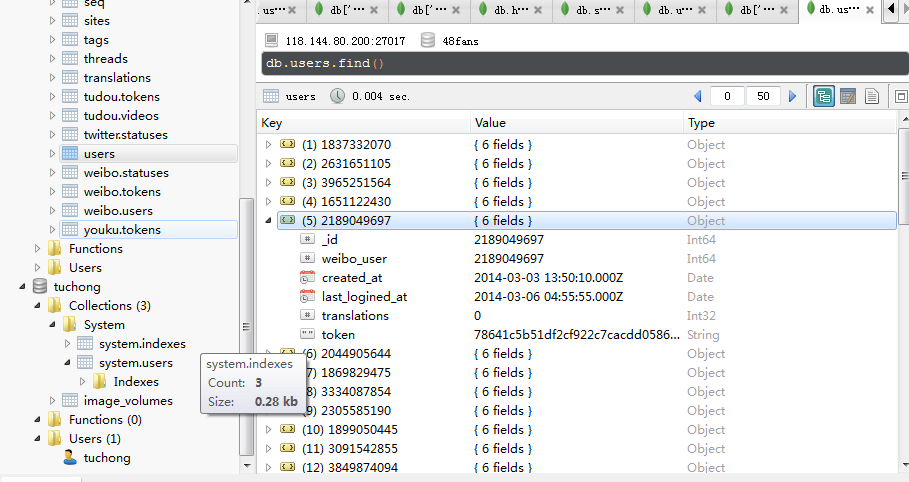Click the skip value field showing 0
The image size is (909, 482).
click(727, 96)
